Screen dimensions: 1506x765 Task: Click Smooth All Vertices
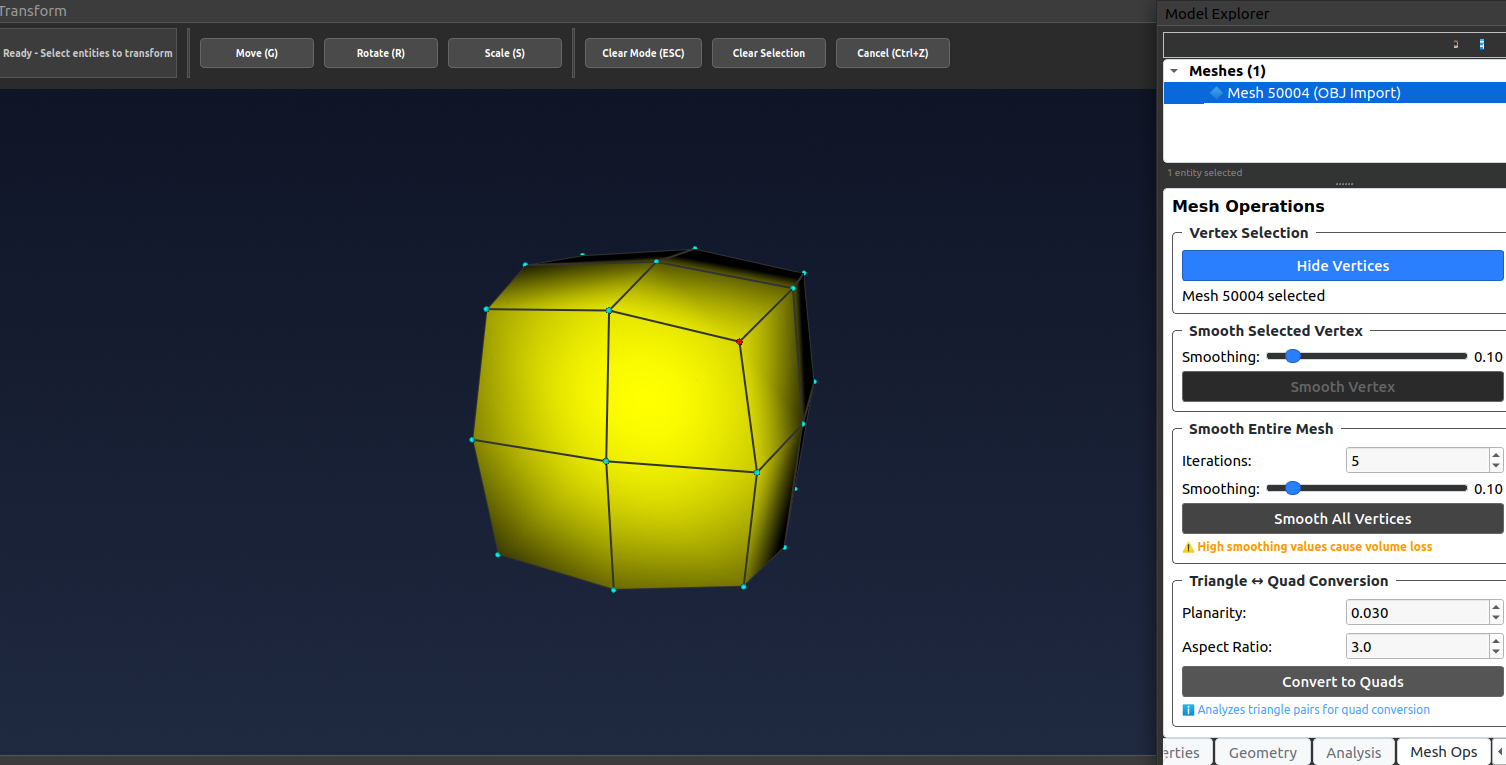pos(1342,518)
